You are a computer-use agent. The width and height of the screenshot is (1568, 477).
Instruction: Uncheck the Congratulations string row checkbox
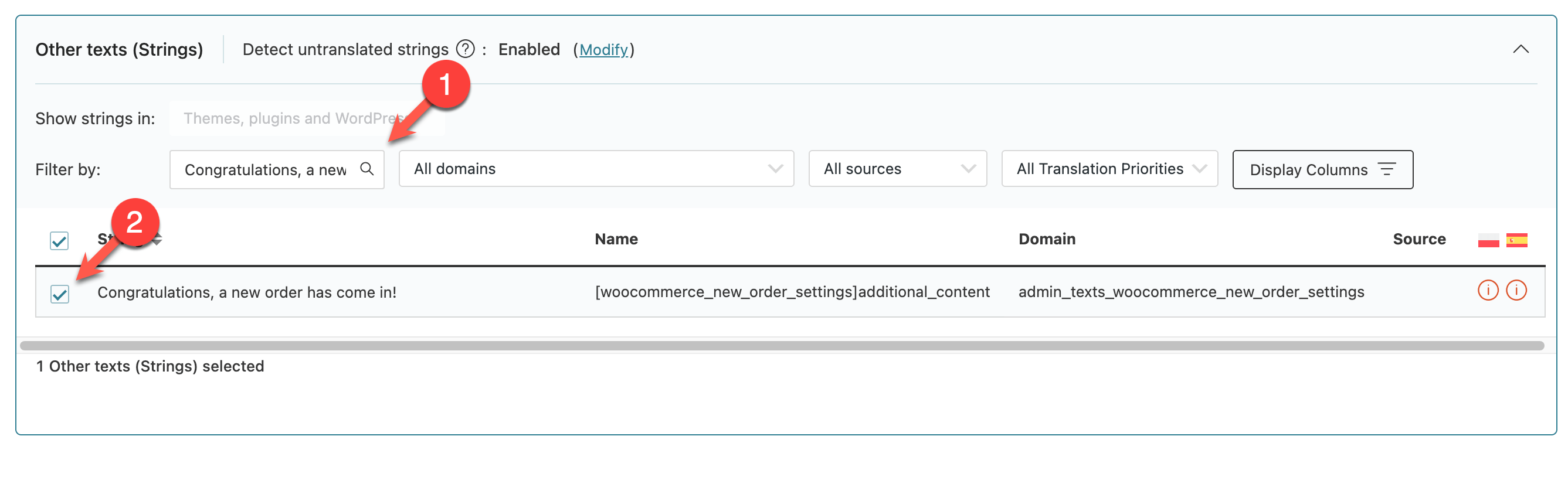point(60,294)
